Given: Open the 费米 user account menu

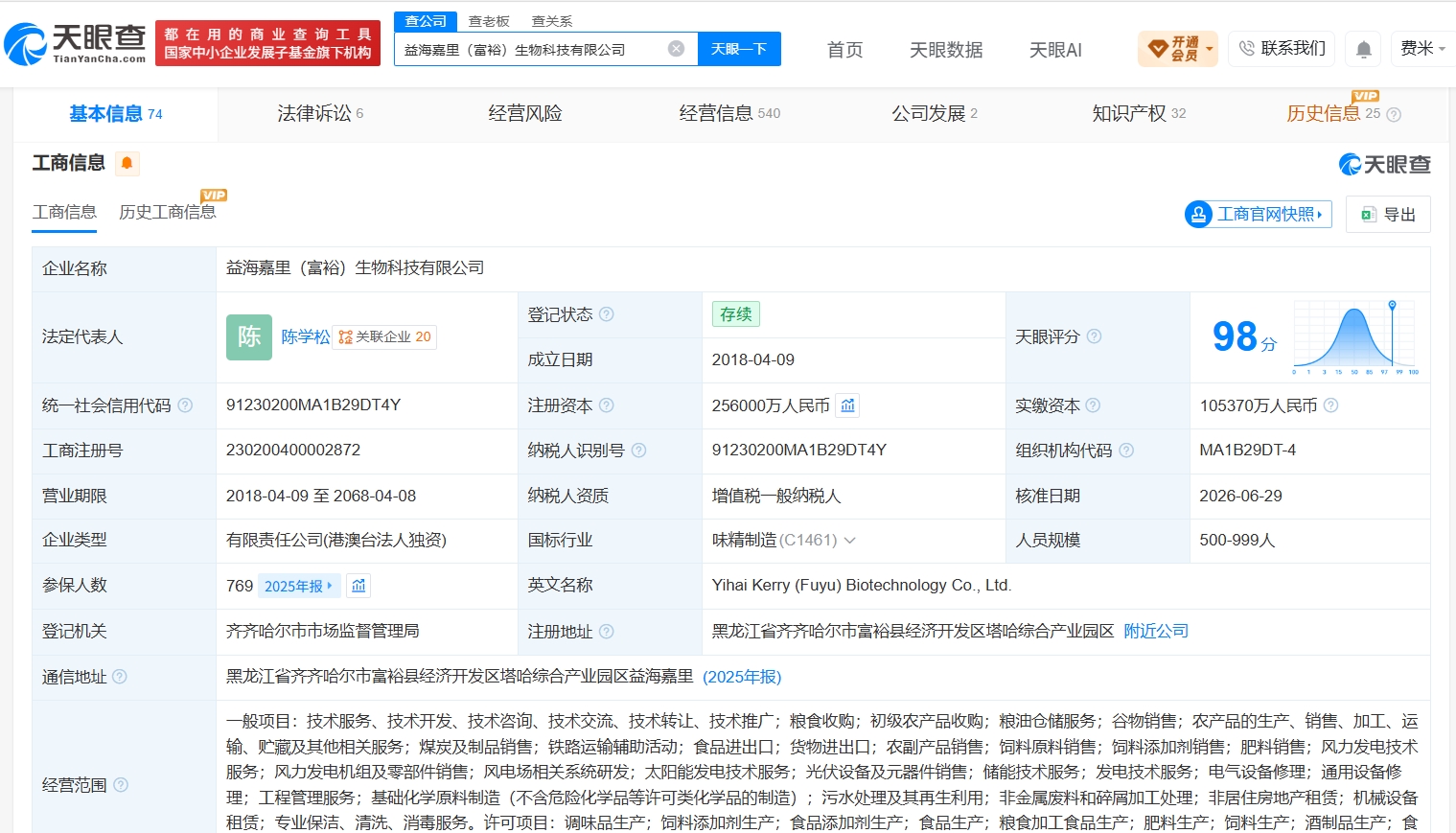Looking at the screenshot, I should tap(1422, 48).
